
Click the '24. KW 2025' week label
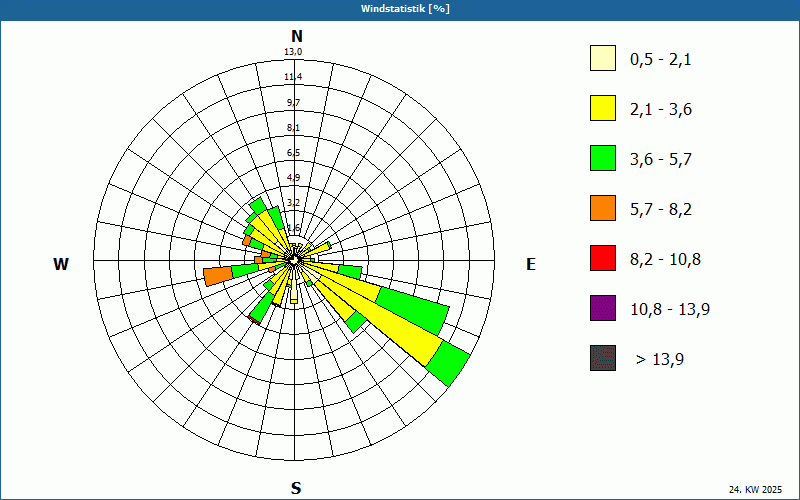click(x=755, y=489)
